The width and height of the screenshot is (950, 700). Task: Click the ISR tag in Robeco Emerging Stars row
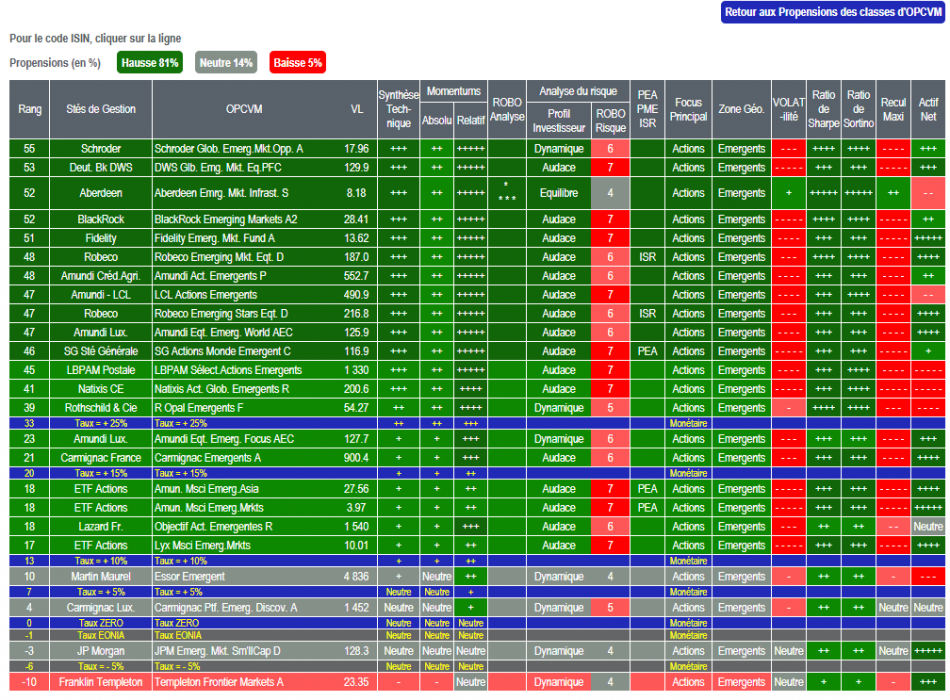tap(648, 313)
